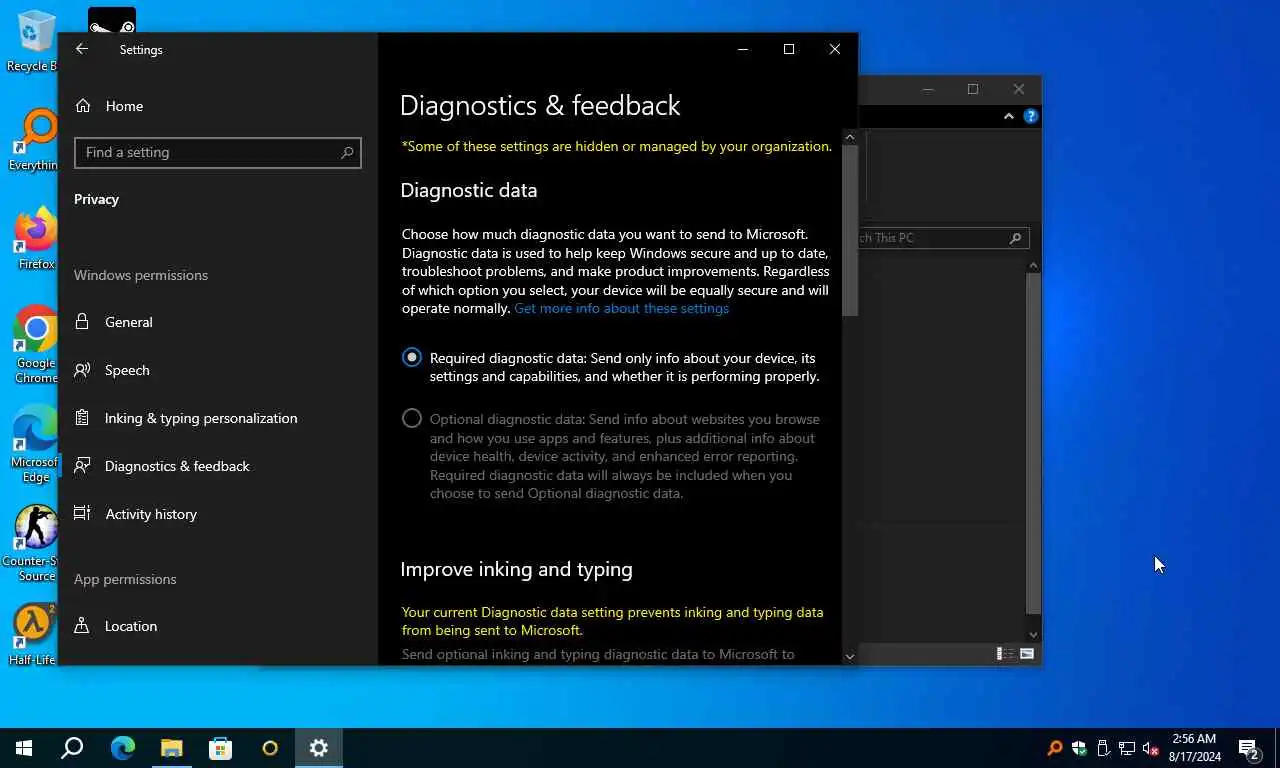Click the Settings gear in taskbar
The image size is (1280, 768).
click(x=318, y=748)
